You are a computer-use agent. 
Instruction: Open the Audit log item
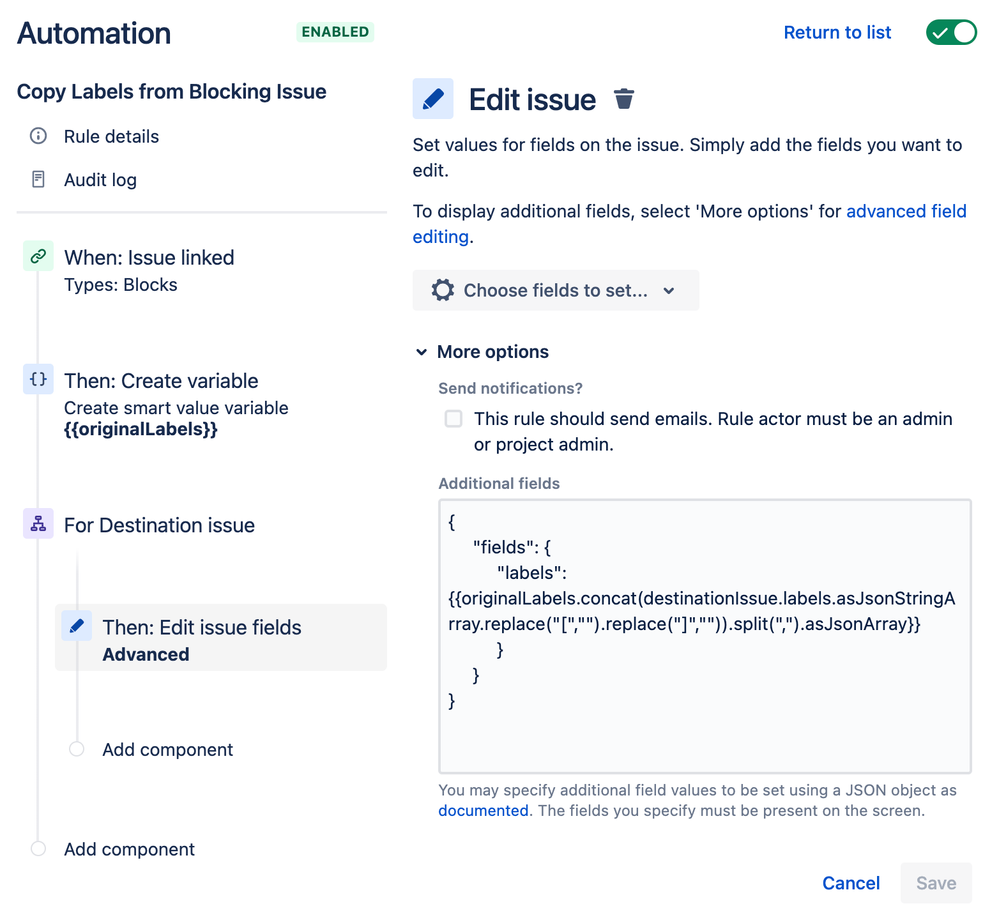[100, 180]
